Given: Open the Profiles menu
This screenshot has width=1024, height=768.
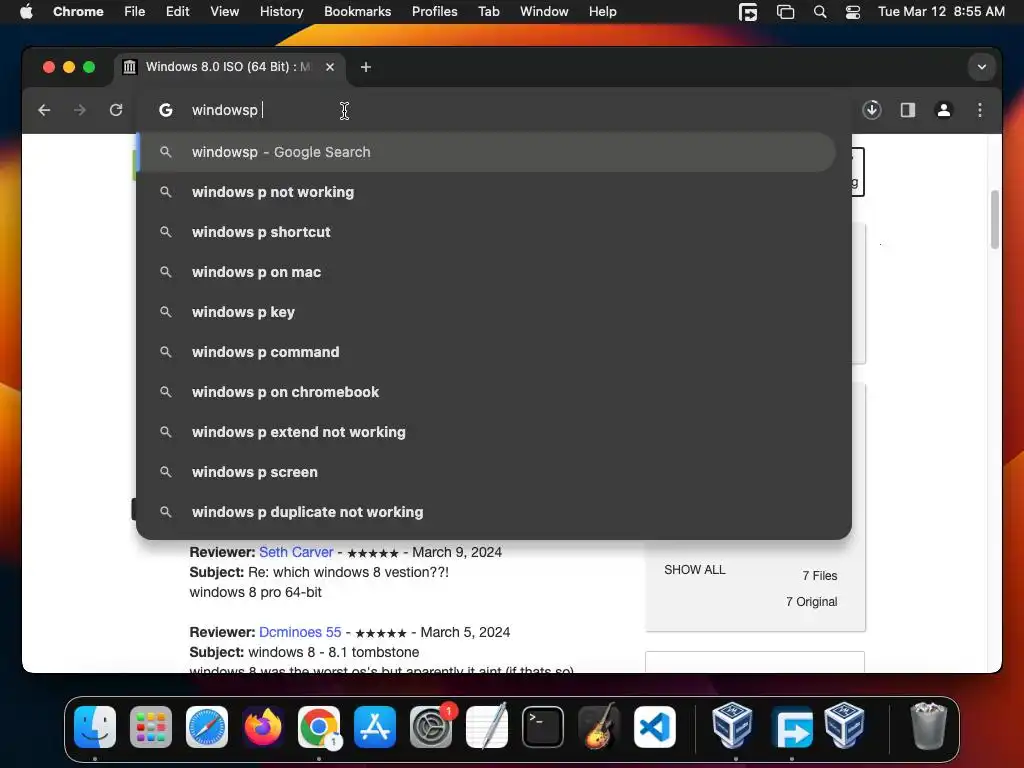Looking at the screenshot, I should pos(434,12).
